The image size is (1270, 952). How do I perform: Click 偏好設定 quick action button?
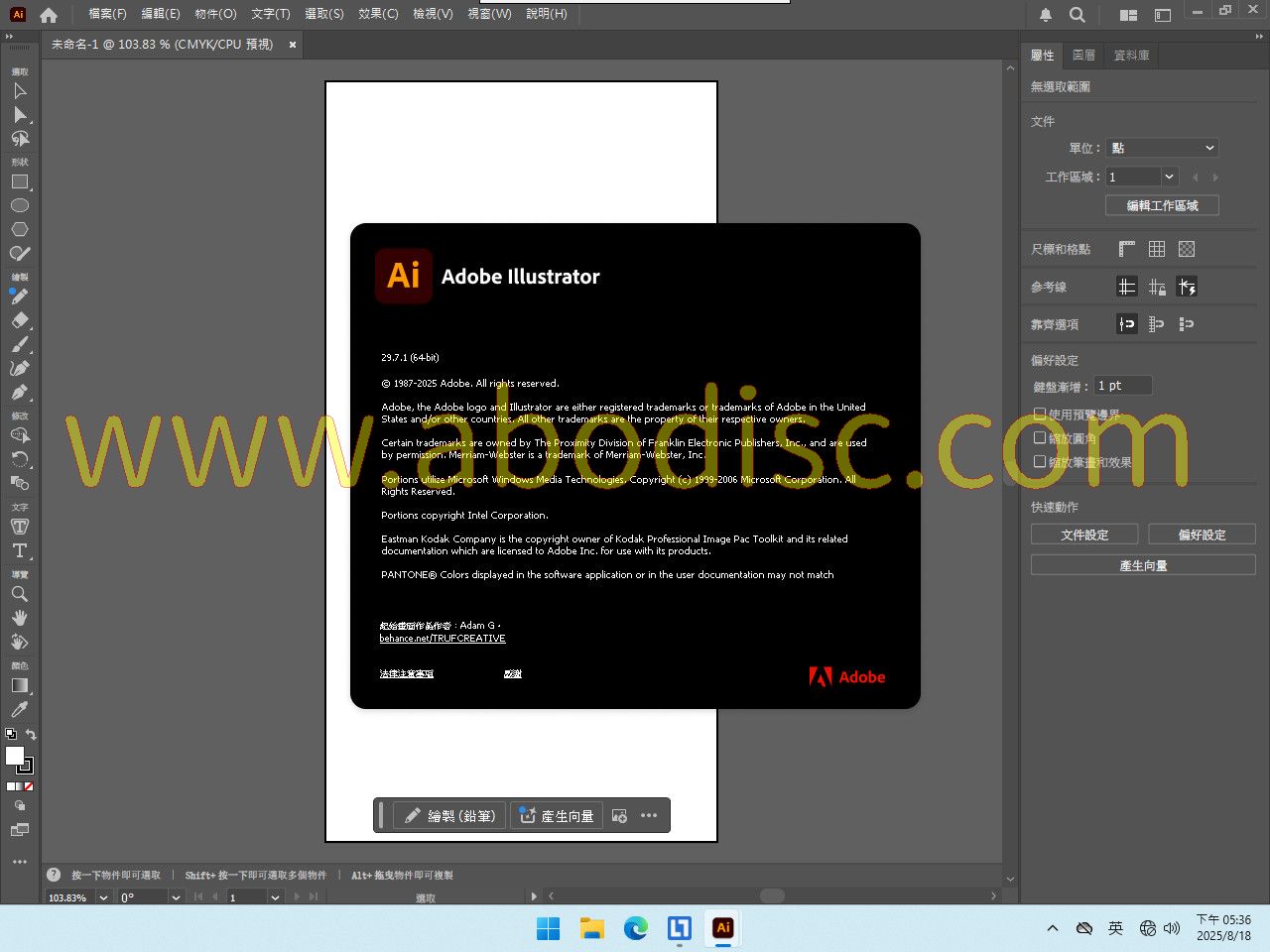pos(1202,535)
